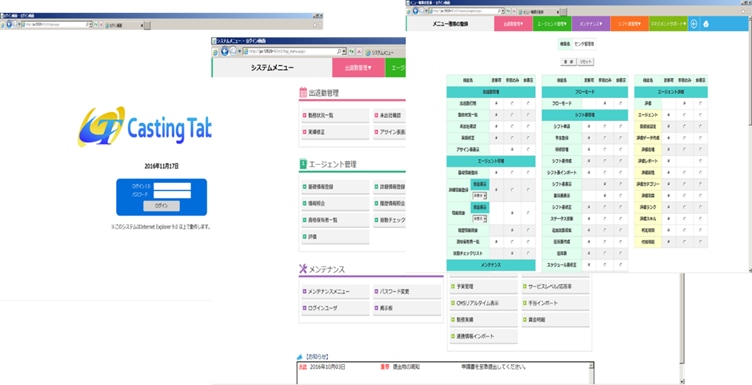Click the パスワード input field
Image resolution: width=752 pixels, height=385 pixels.
click(x=172, y=194)
